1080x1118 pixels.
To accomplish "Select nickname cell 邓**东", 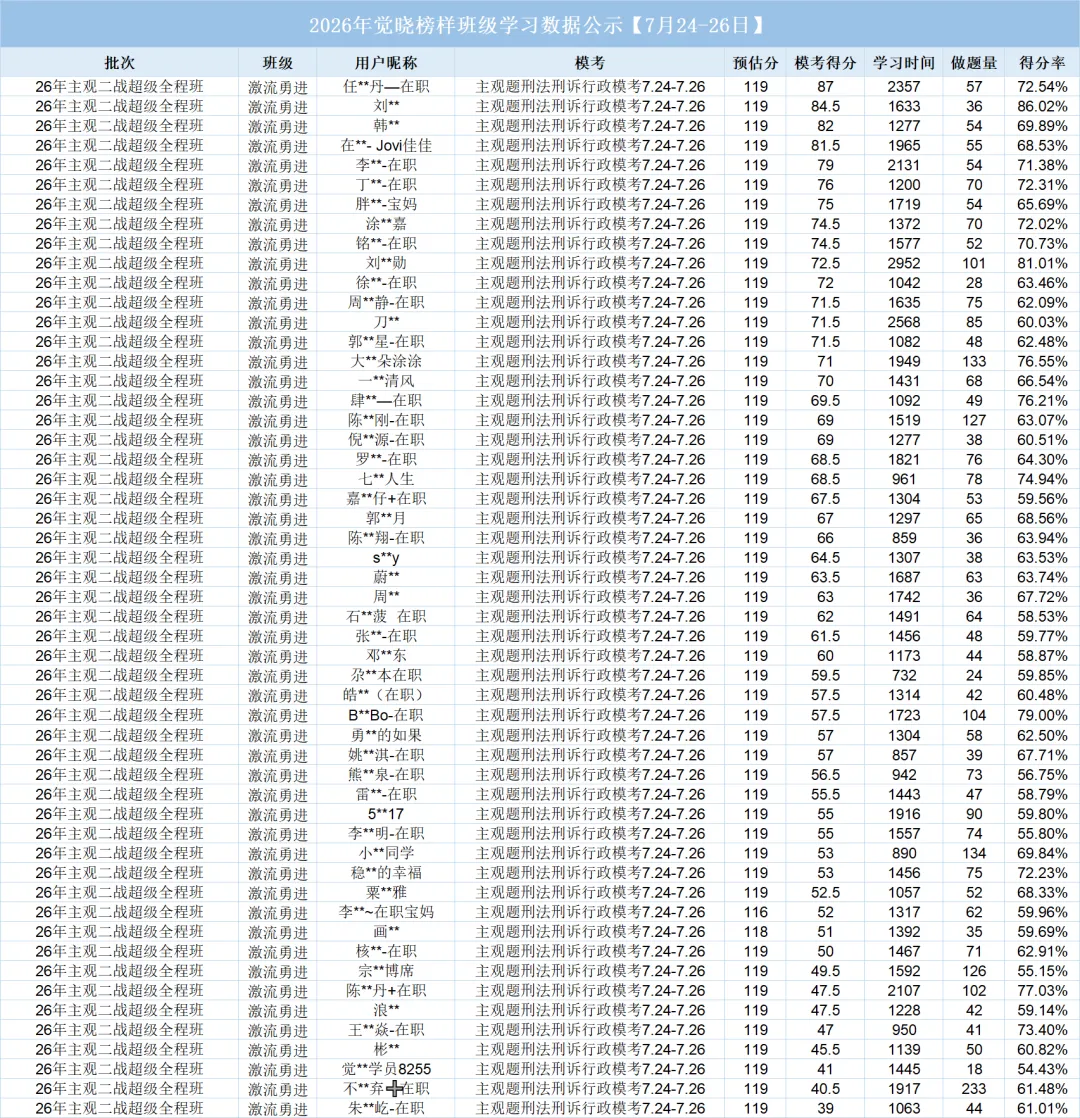I will coord(386,655).
